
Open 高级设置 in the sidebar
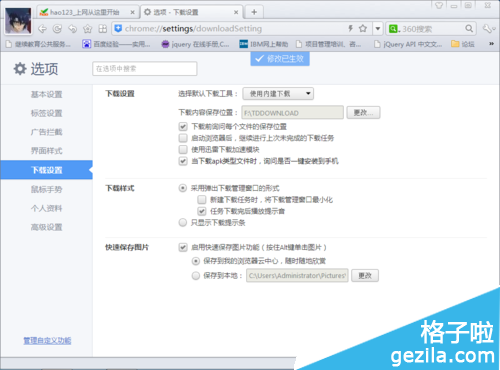tap(47, 227)
